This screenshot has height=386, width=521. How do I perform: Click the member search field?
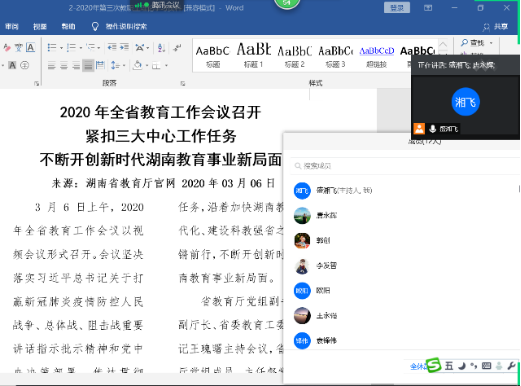tap(405, 166)
